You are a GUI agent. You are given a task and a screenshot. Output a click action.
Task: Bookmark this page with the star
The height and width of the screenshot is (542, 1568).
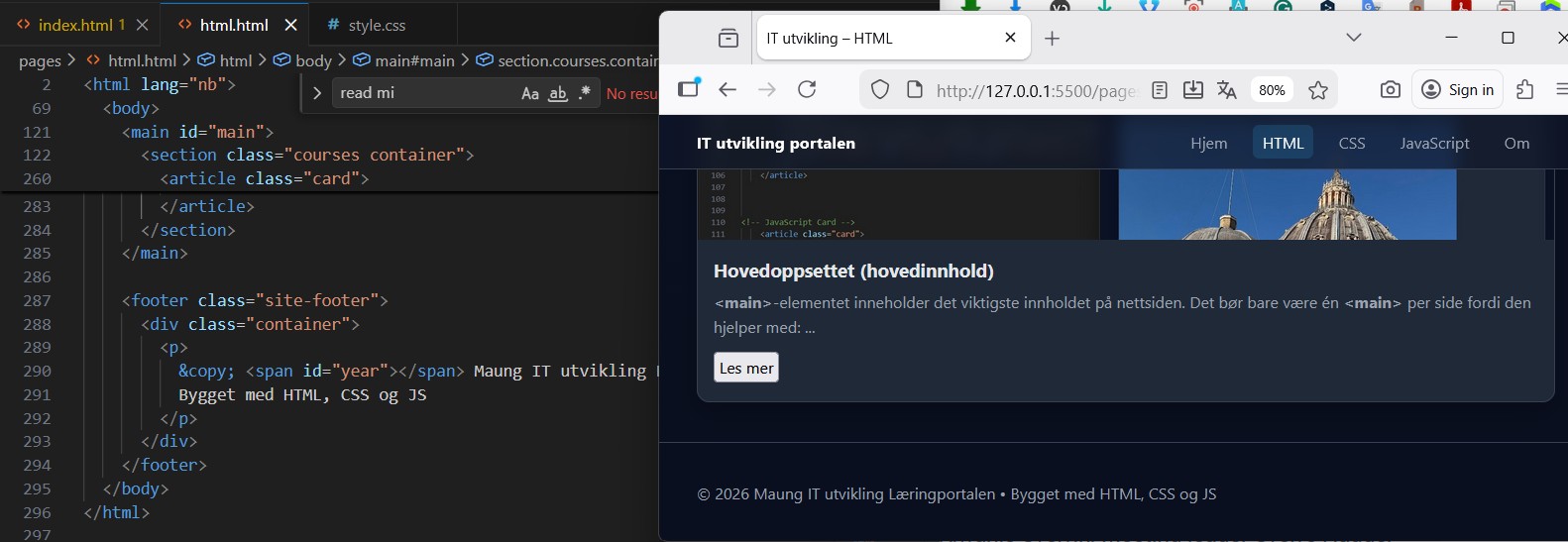pos(1317,90)
